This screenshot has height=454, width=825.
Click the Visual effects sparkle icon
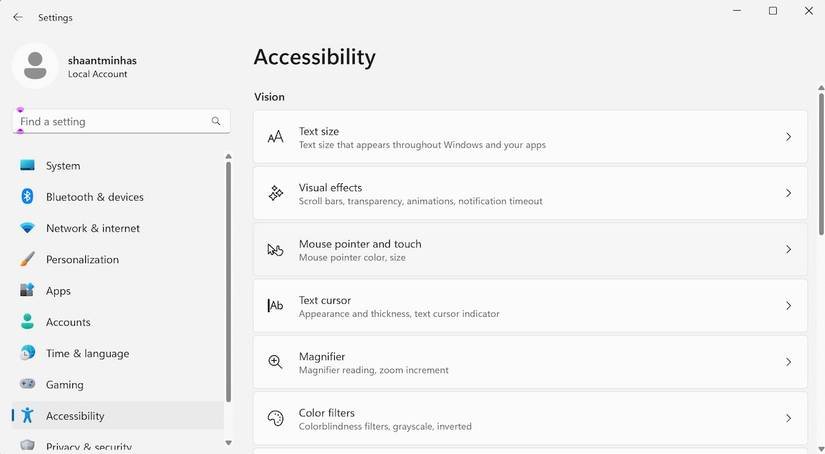[276, 193]
